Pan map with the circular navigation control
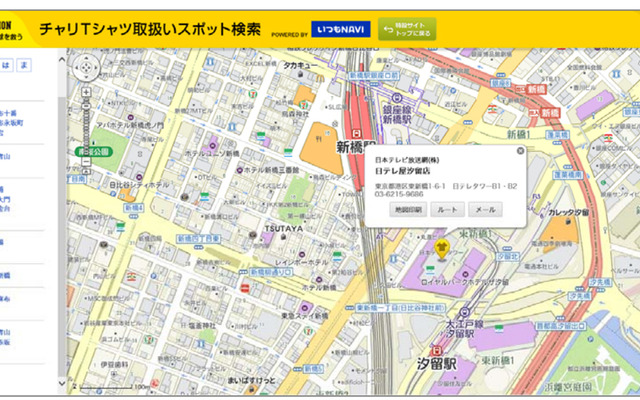Screen dimensions: 640x400 (x=86, y=68)
